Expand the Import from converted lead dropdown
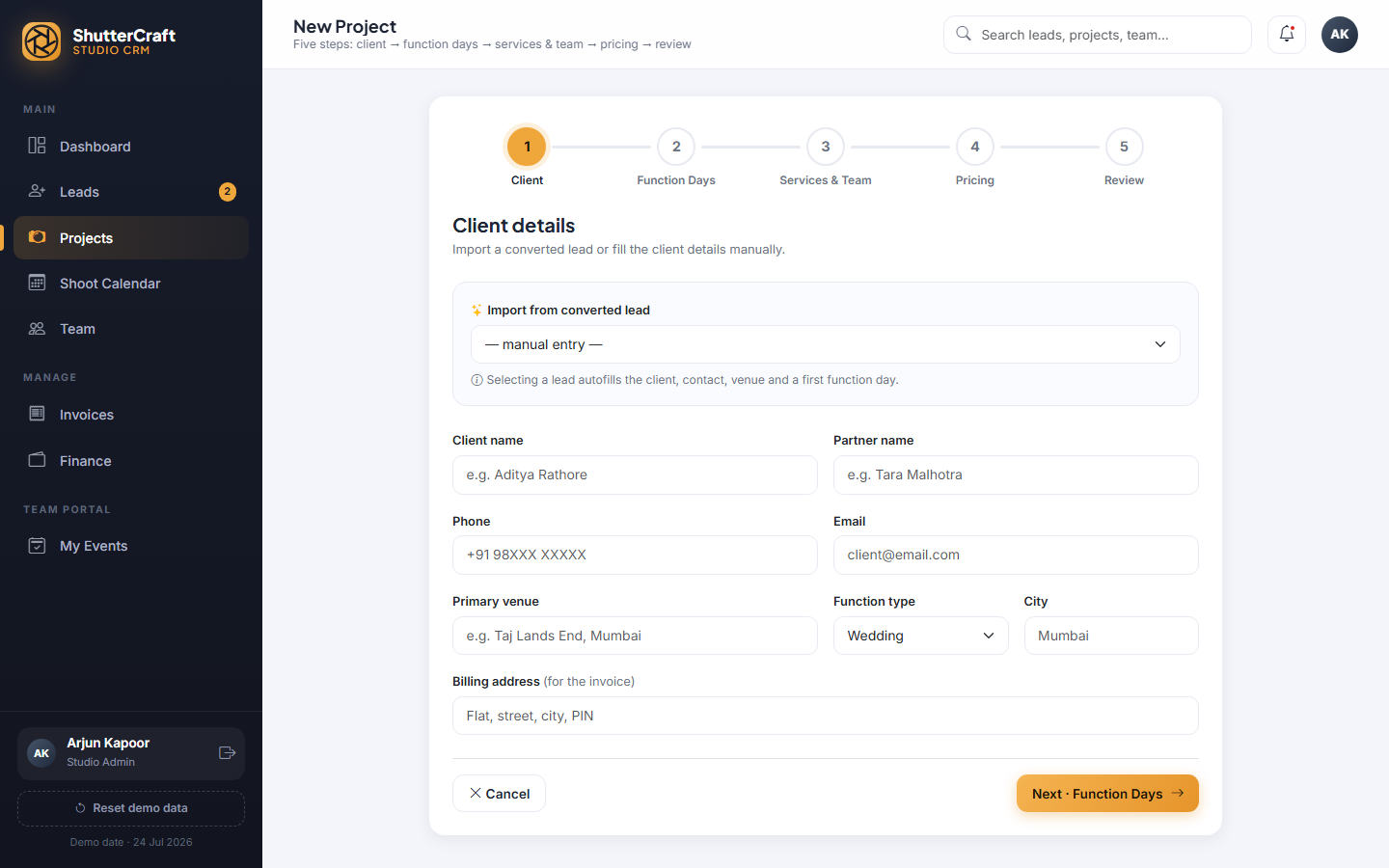Image resolution: width=1389 pixels, height=868 pixels. pos(826,344)
